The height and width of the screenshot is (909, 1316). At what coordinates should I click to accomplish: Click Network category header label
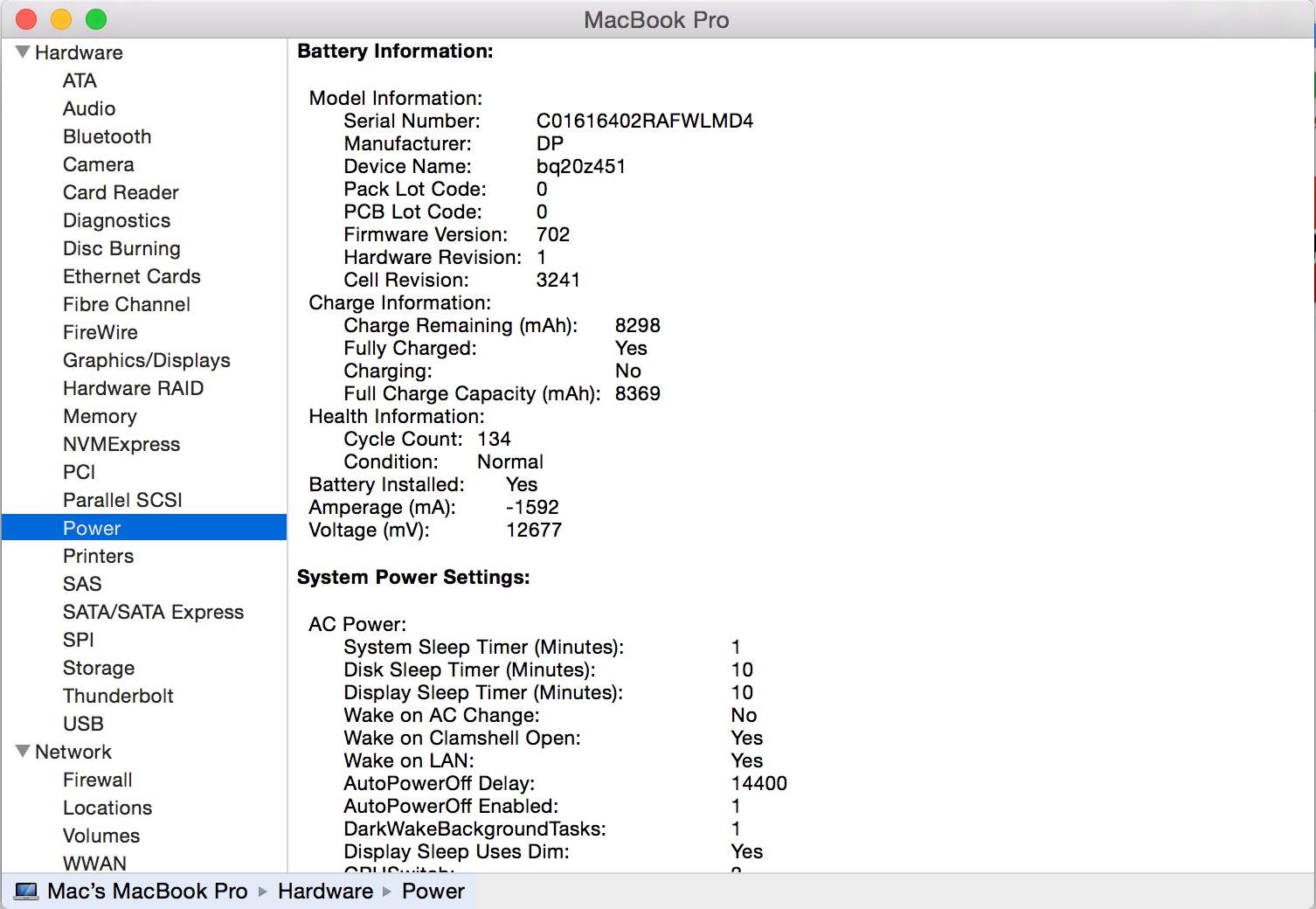click(73, 752)
